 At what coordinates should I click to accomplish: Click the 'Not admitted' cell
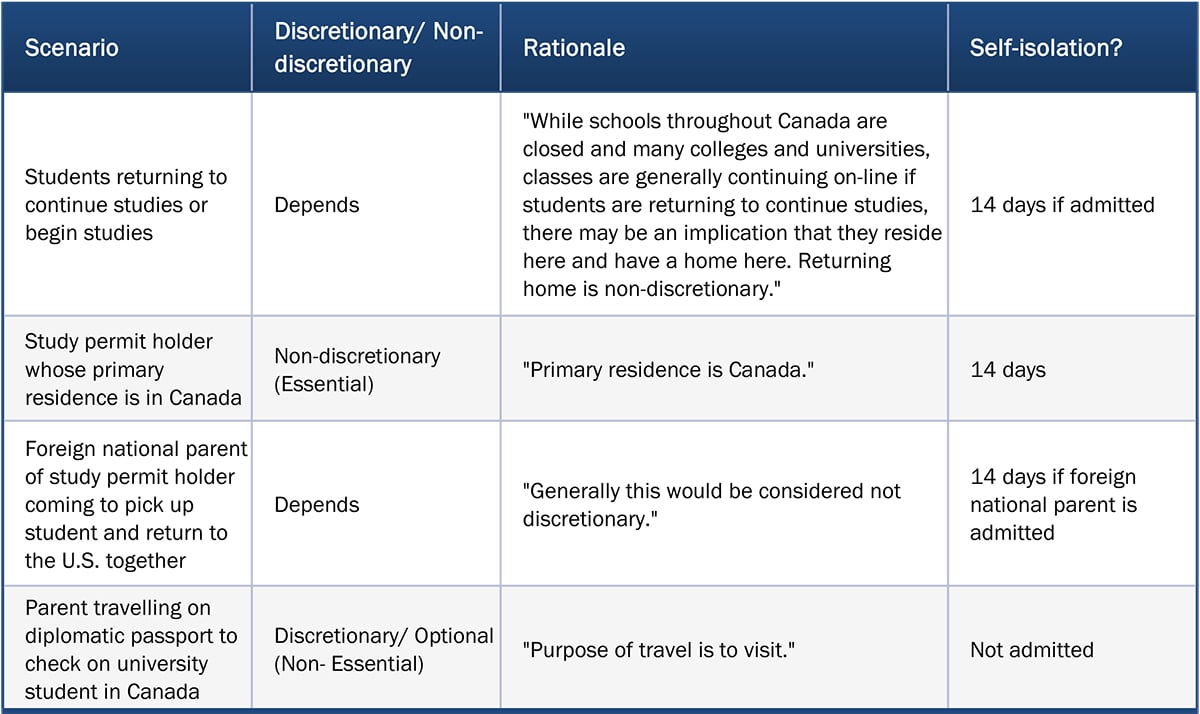pos(1031,649)
